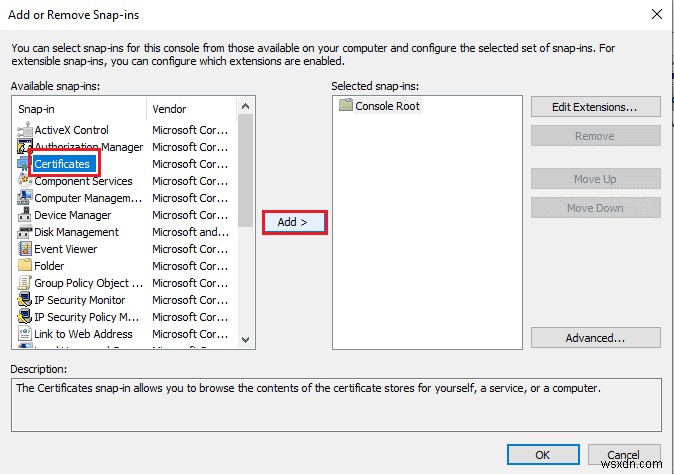Select the IP Security Policy icon
Image resolution: width=674 pixels, height=474 pixels.
(25, 317)
